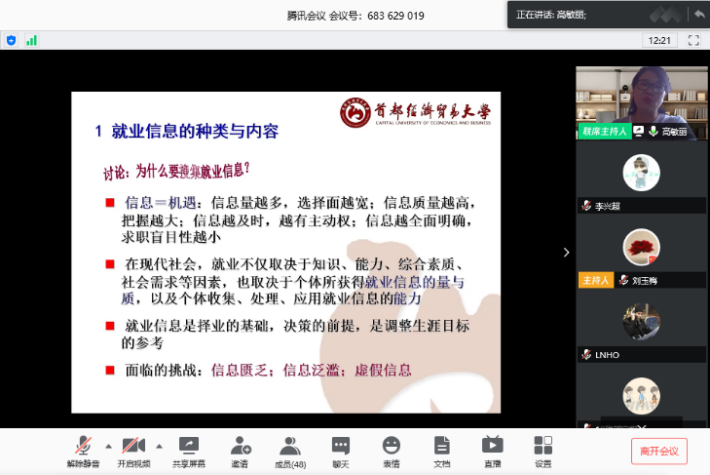Turn on camera with 开启视频
This screenshot has height=475, width=710.
pyautogui.click(x=134, y=449)
